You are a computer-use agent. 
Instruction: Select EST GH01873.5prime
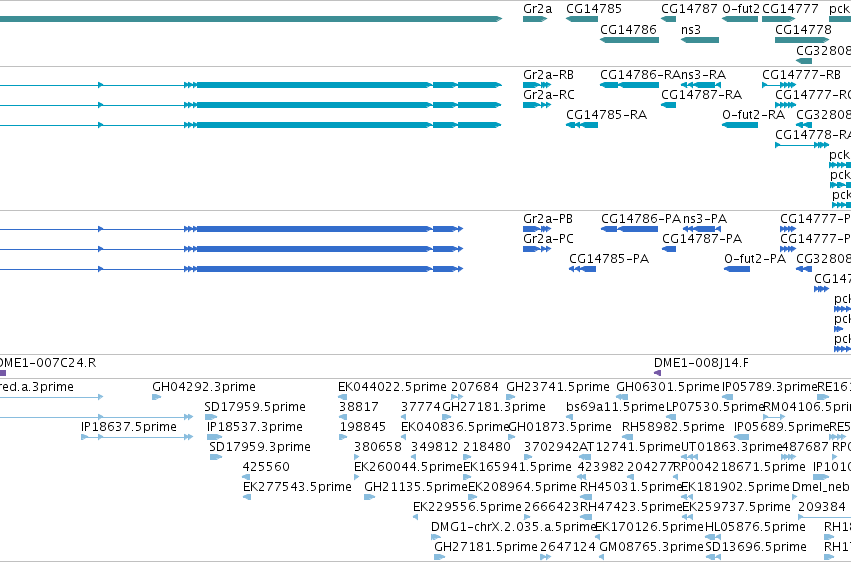tap(560, 427)
